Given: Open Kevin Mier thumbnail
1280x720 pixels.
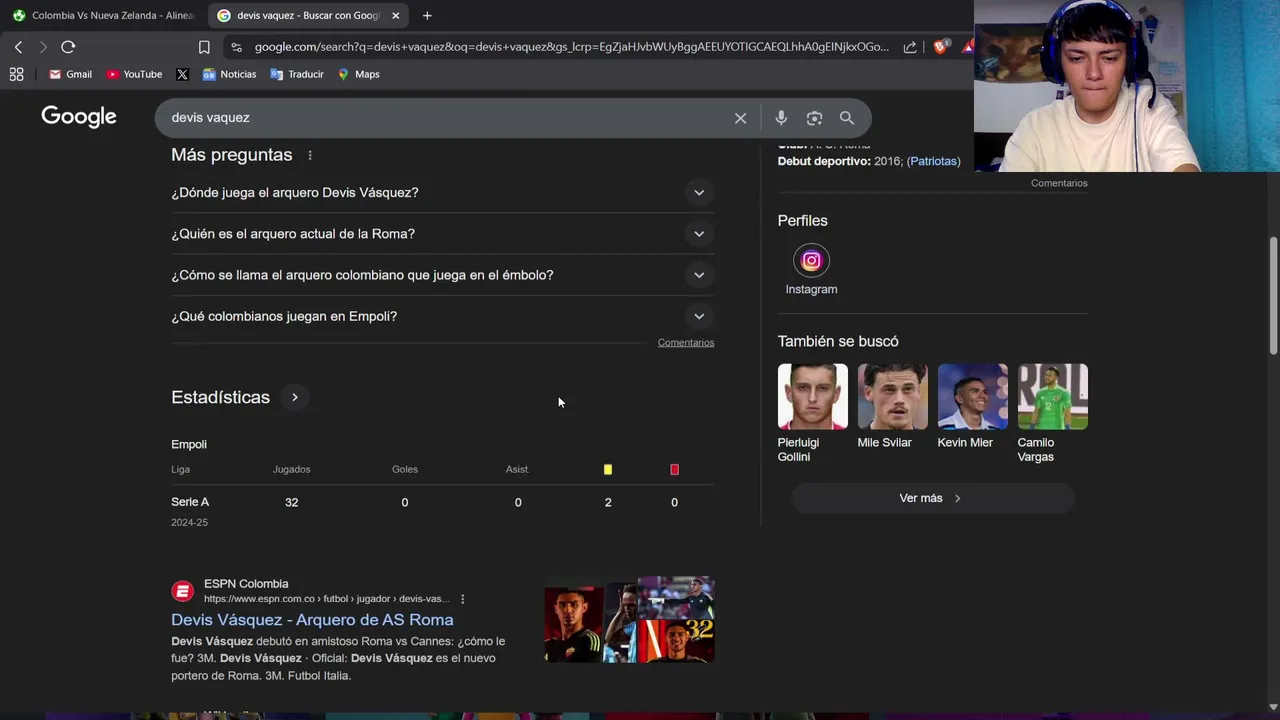Looking at the screenshot, I should (x=972, y=397).
